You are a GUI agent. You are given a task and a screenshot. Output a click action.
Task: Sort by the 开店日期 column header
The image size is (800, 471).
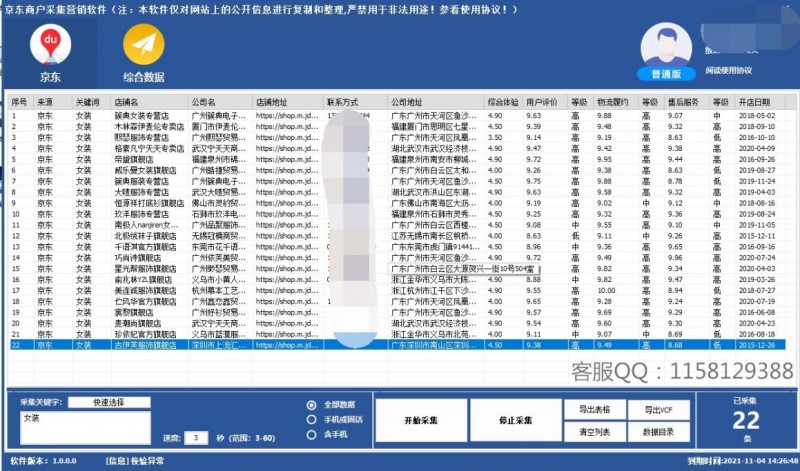coord(755,102)
